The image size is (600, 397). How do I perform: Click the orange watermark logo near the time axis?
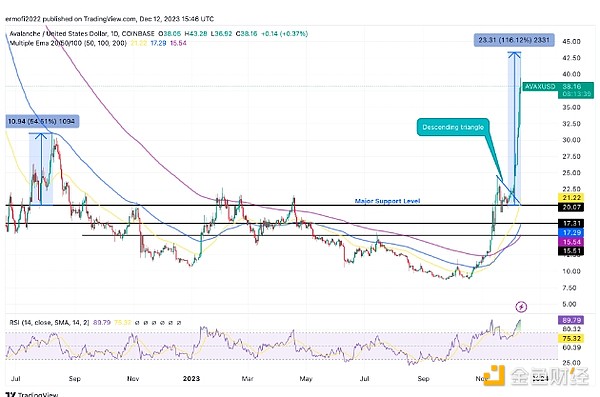pos(494,375)
